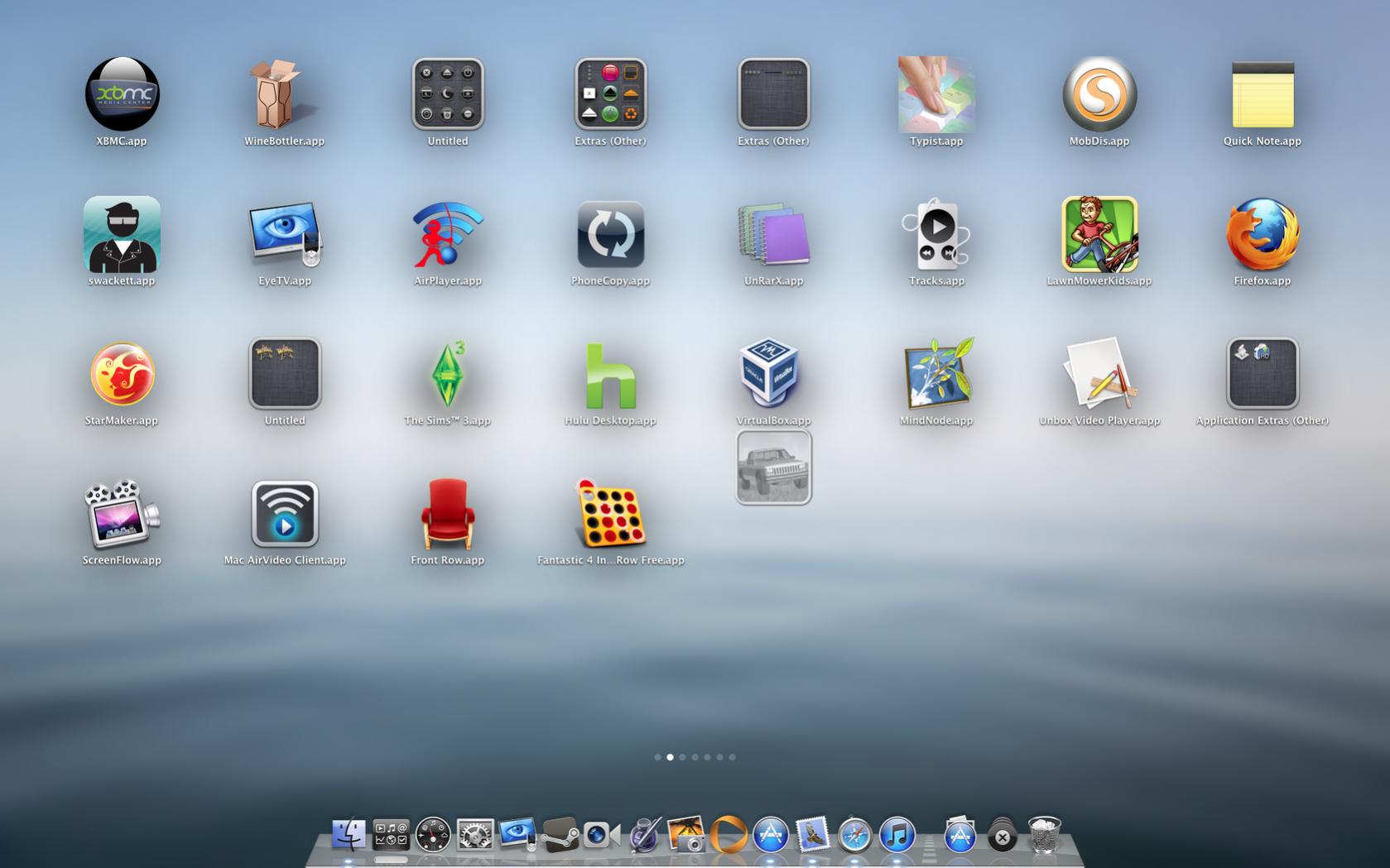The width and height of the screenshot is (1390, 868).
Task: Open StarMaker.app
Action: coord(122,374)
